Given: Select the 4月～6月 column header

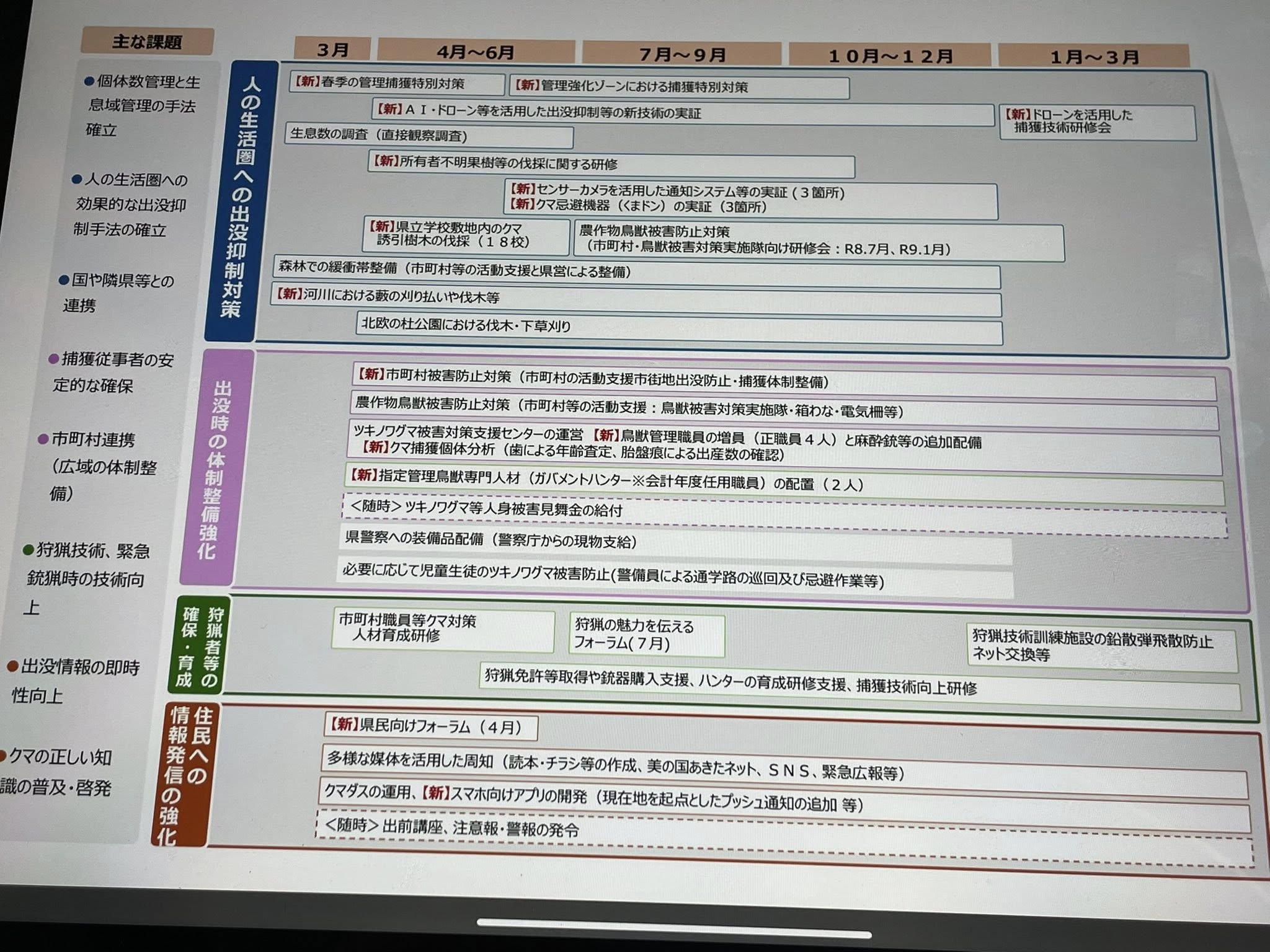Looking at the screenshot, I should pyautogui.click(x=476, y=51).
